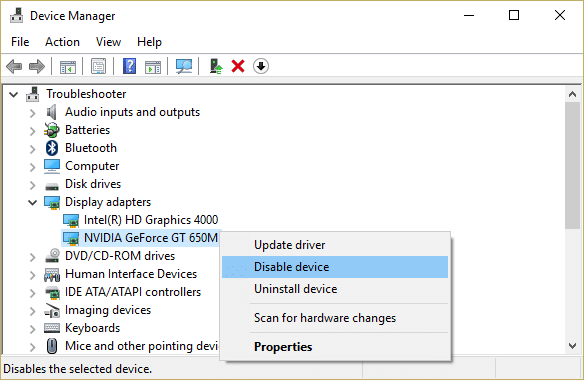Click the Batteries category icon
584x380 pixels.
point(51,130)
